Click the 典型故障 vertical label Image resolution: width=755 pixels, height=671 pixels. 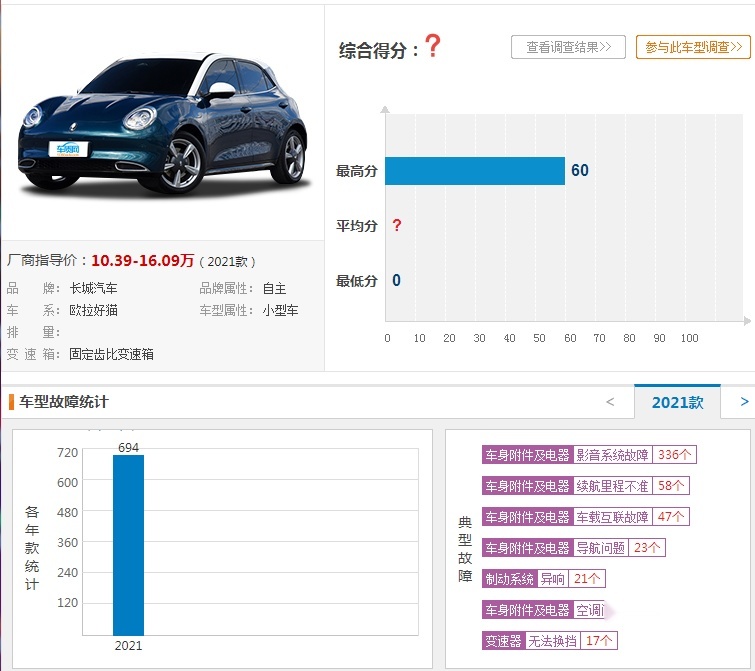pyautogui.click(x=465, y=549)
